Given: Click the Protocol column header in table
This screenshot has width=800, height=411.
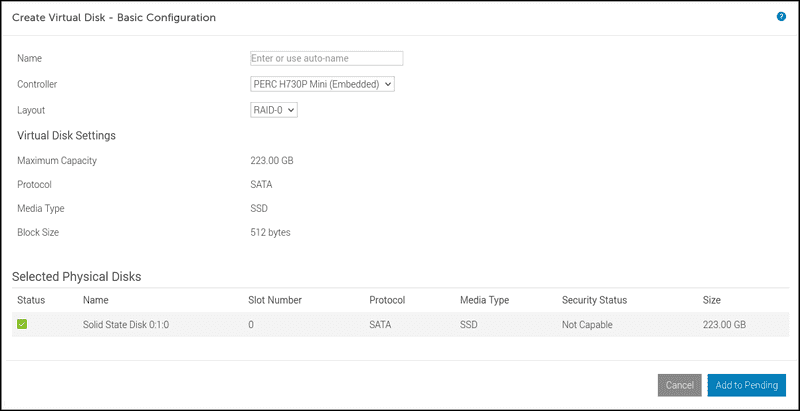Looking at the screenshot, I should pos(388,299).
